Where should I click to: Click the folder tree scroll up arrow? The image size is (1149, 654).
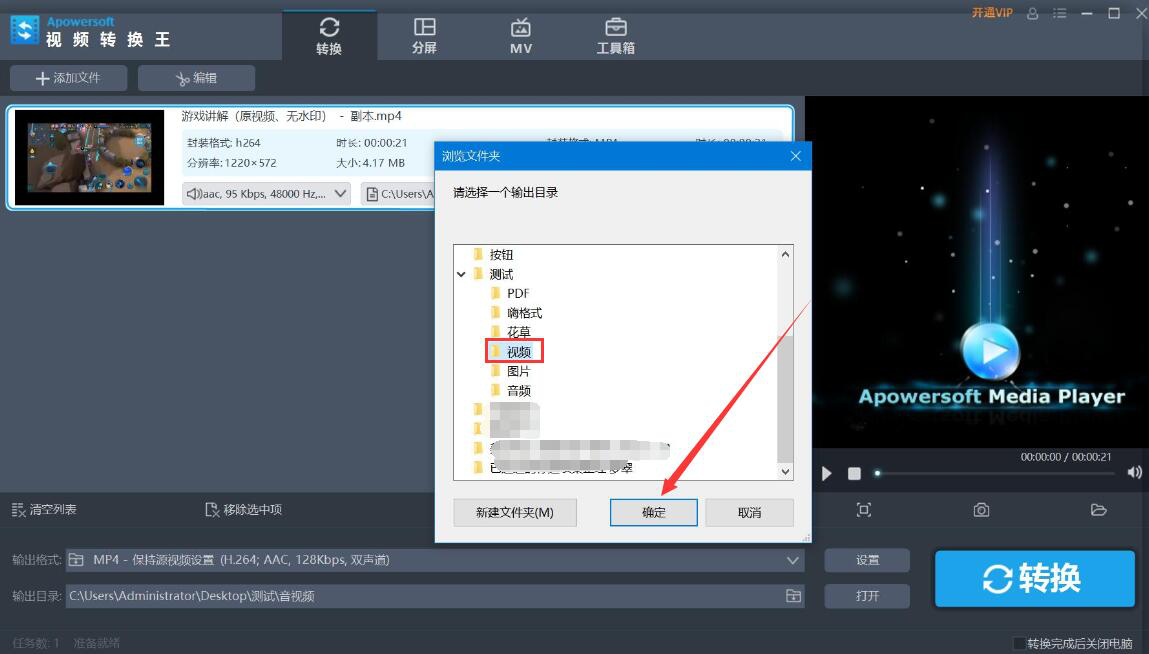(786, 254)
